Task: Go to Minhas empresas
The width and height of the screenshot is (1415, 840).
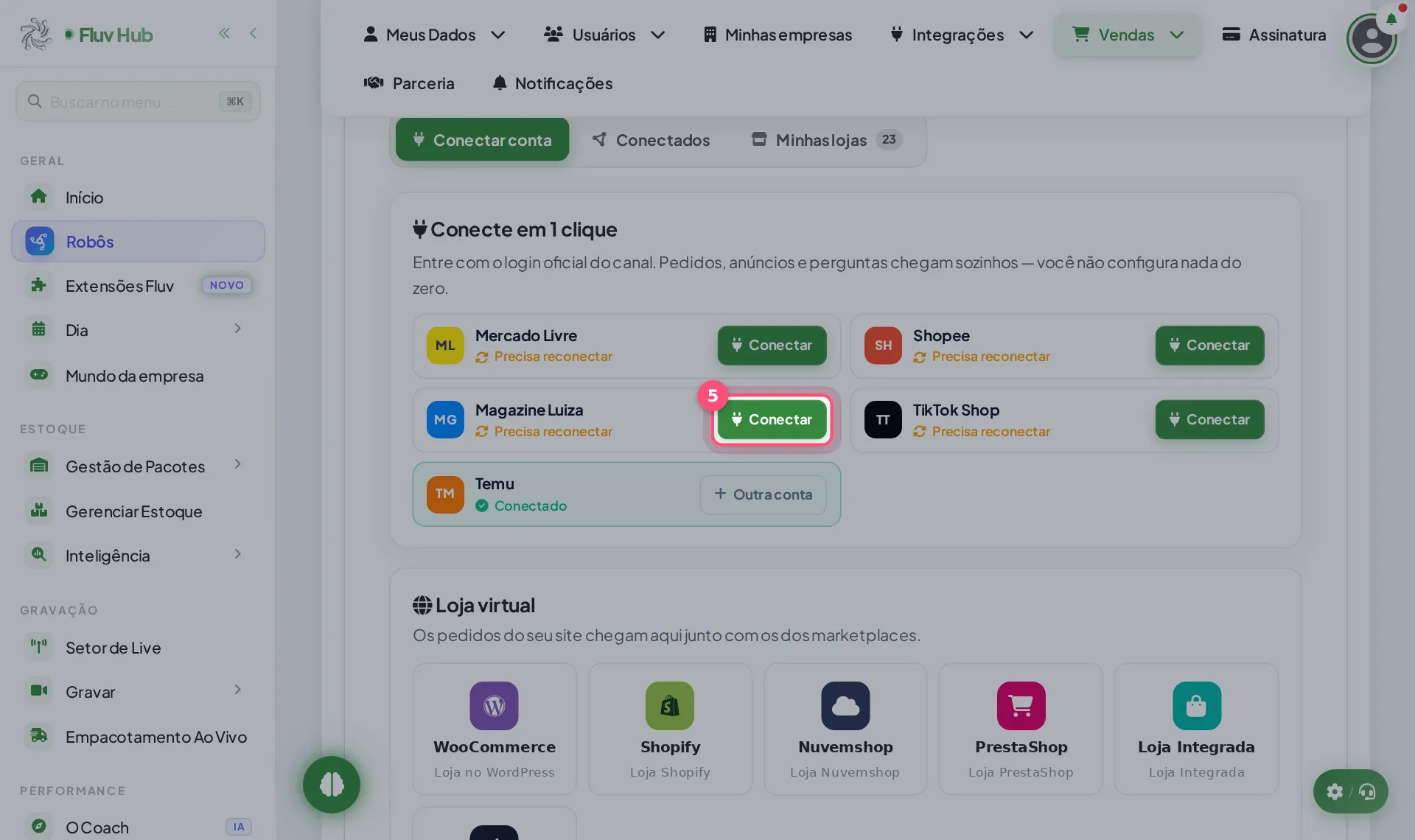Action: (x=777, y=35)
